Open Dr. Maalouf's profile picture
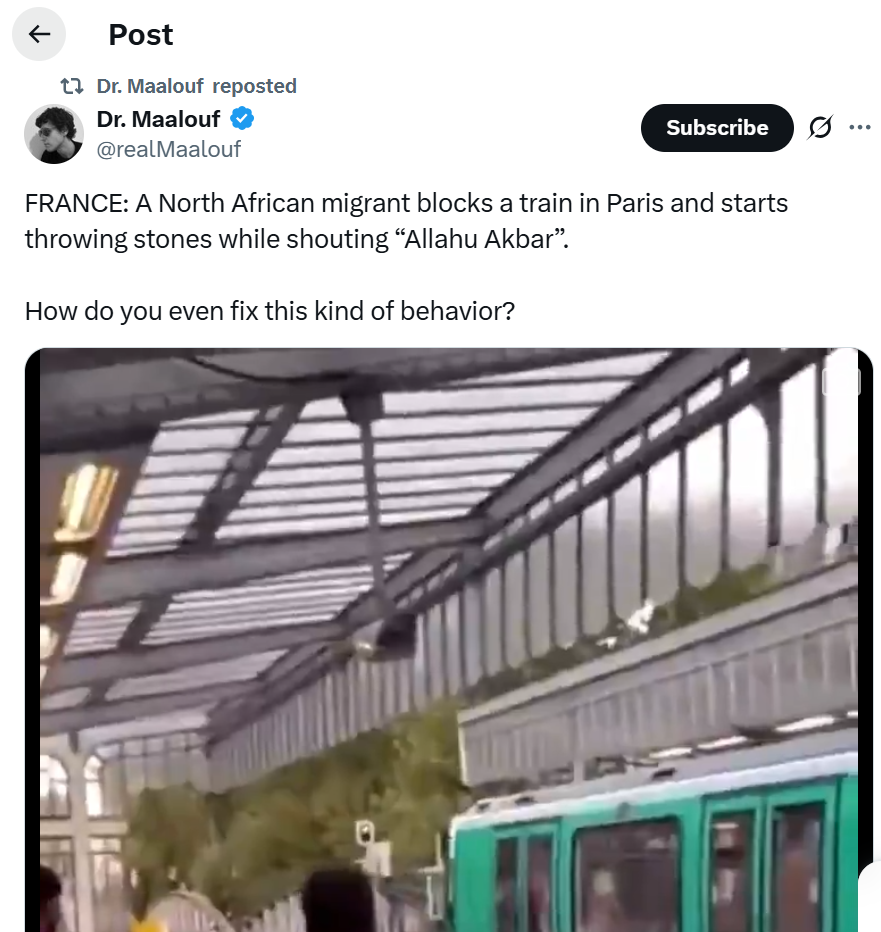881x932 pixels. tap(54, 134)
